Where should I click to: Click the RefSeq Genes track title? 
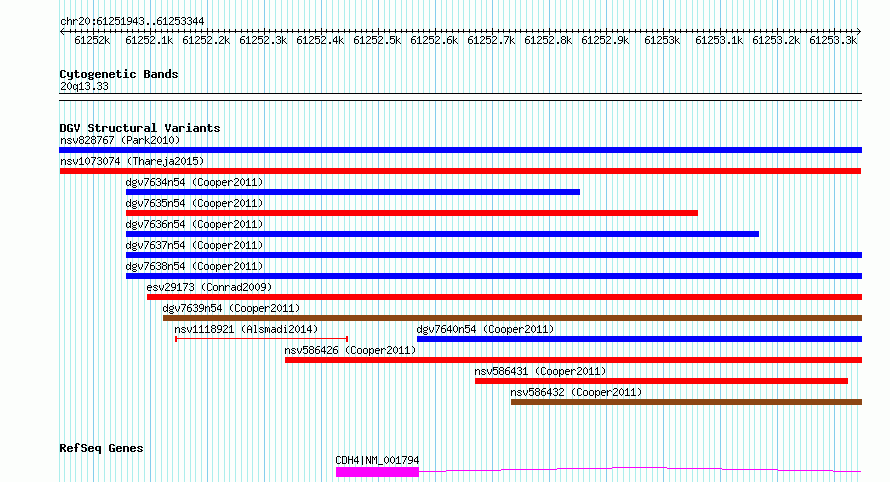pyautogui.click(x=101, y=449)
